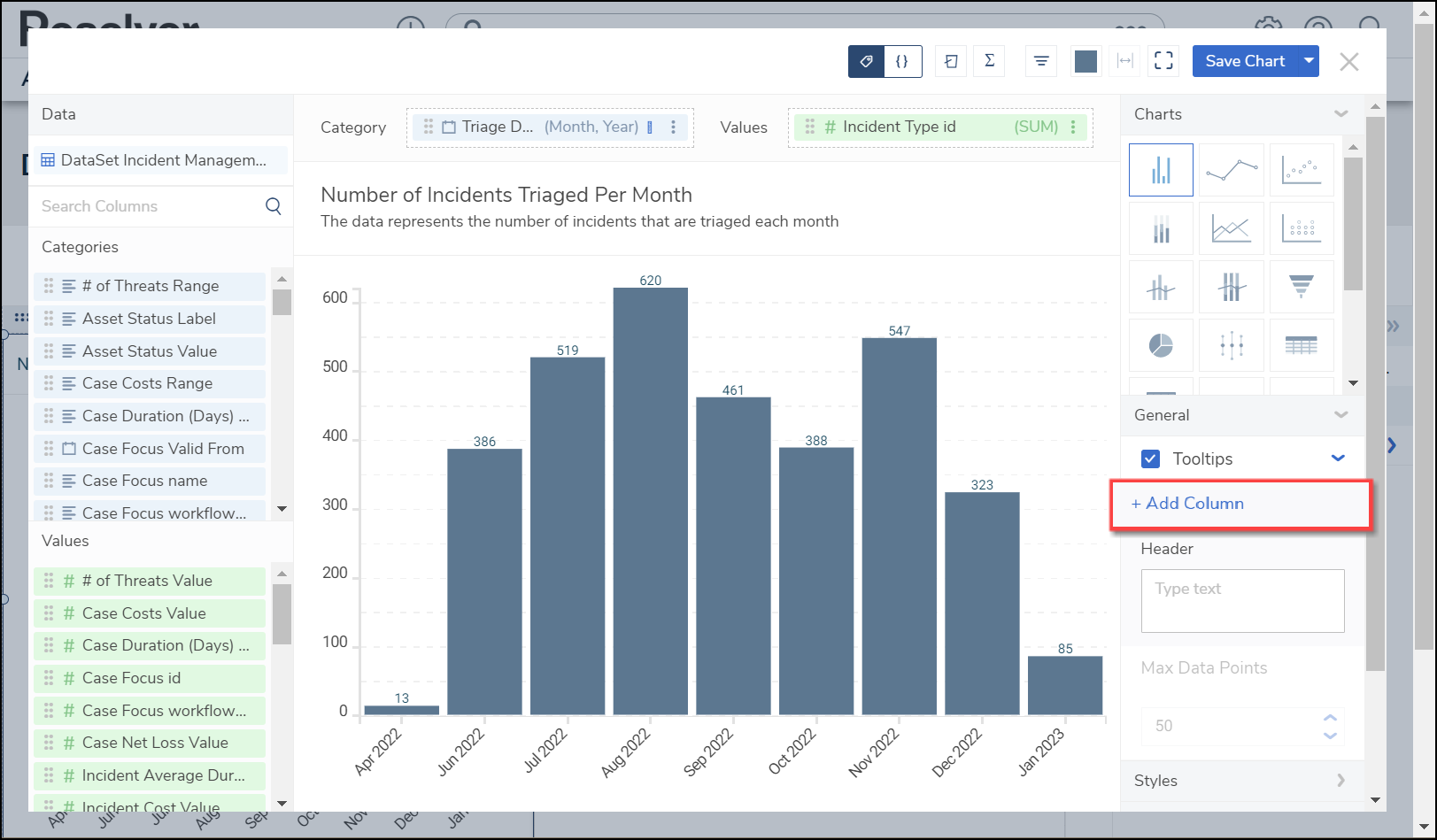Select the bar chart type icon
1437x840 pixels.
[1161, 170]
